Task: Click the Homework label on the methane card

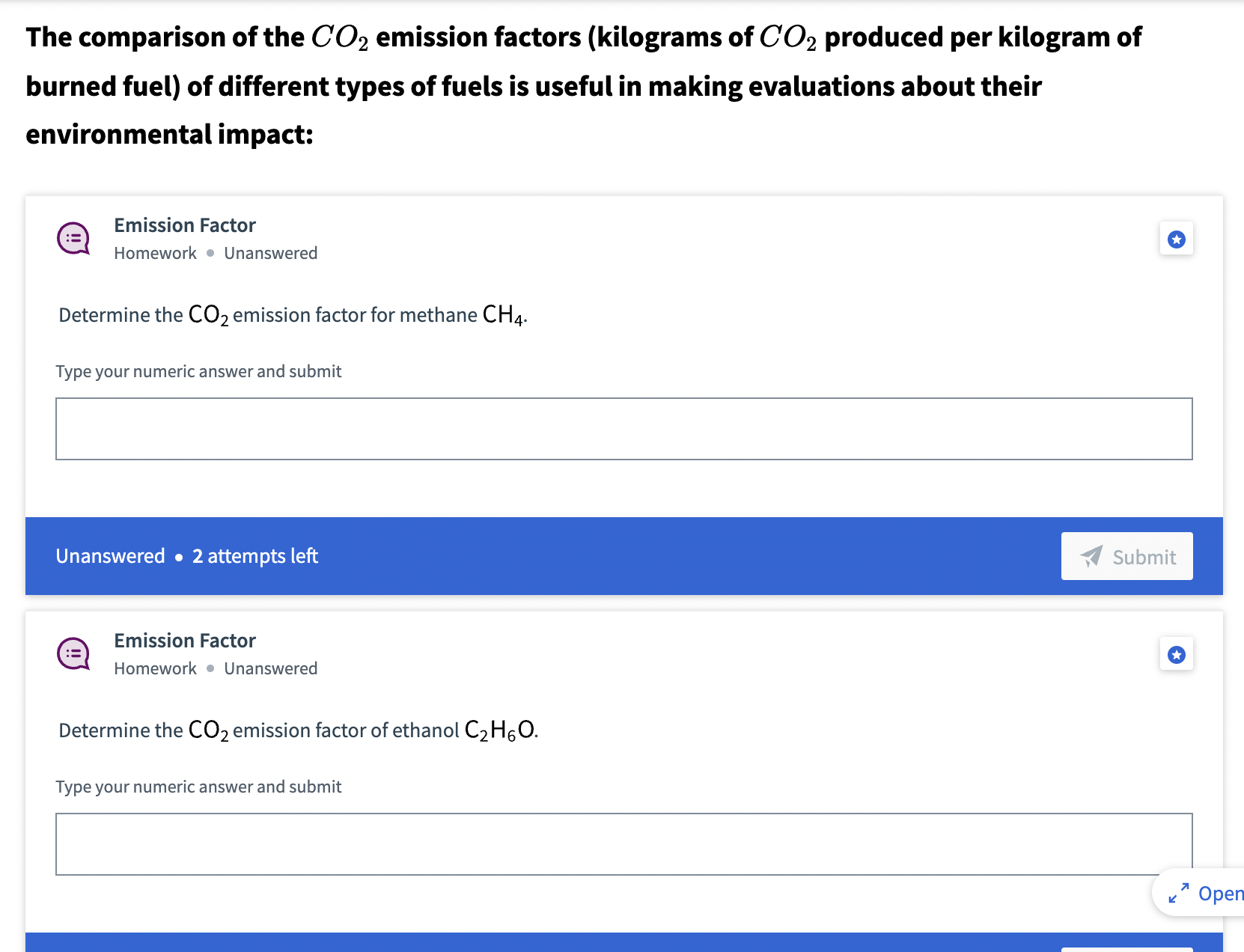Action: tap(154, 253)
